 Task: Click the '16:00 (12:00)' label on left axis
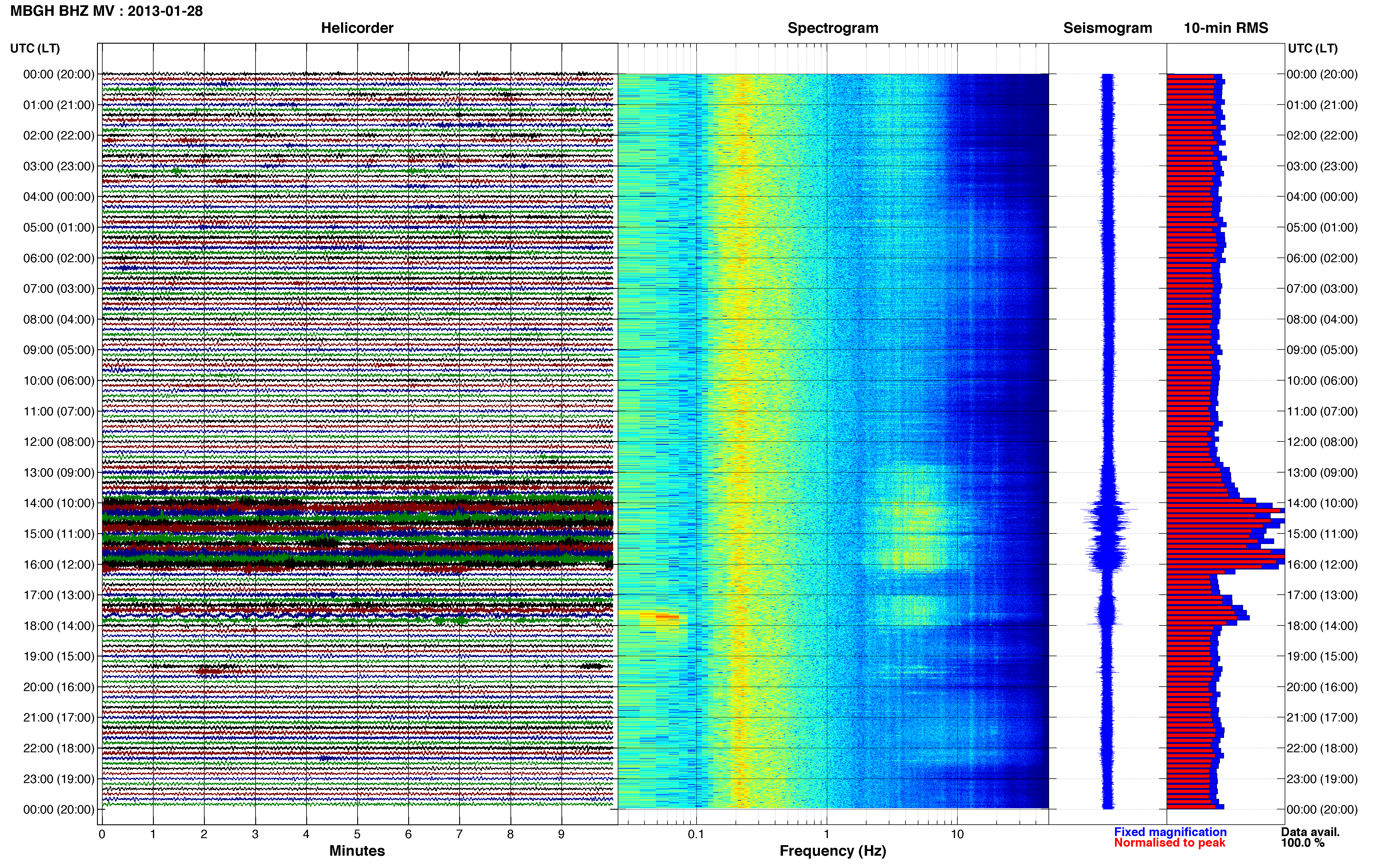pyautogui.click(x=59, y=564)
